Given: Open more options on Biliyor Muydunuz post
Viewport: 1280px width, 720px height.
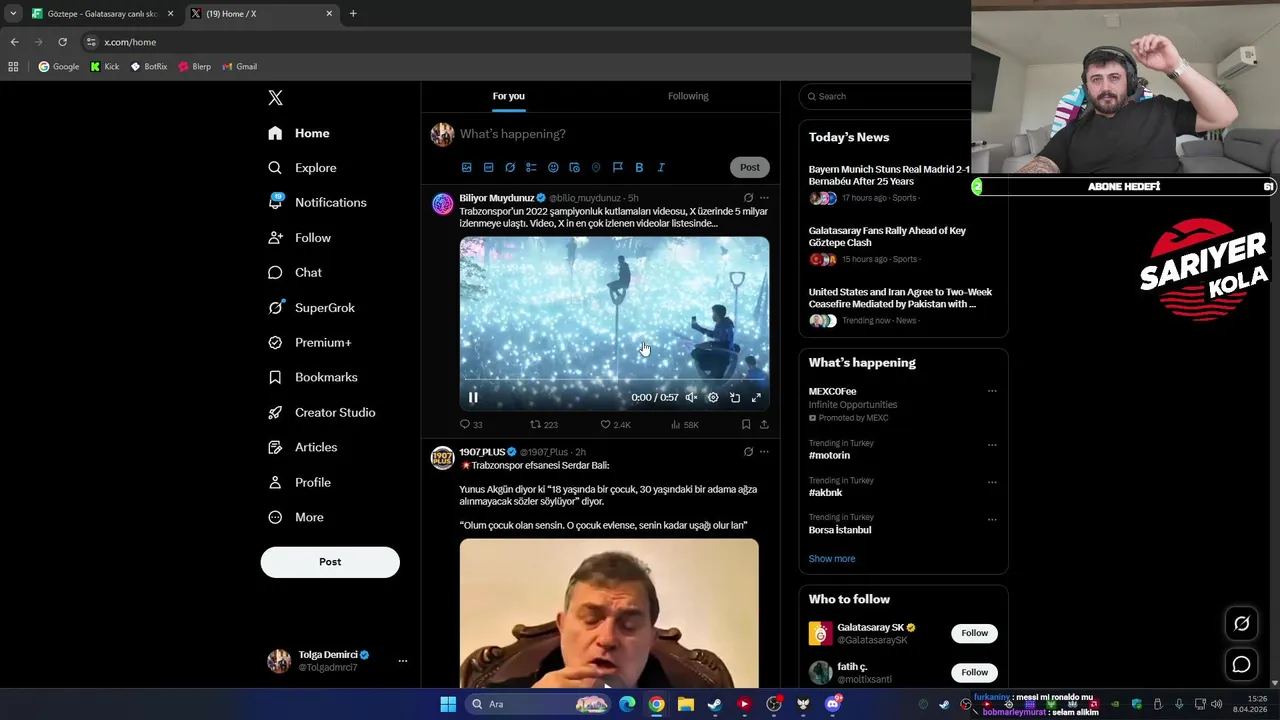Looking at the screenshot, I should coord(764,198).
